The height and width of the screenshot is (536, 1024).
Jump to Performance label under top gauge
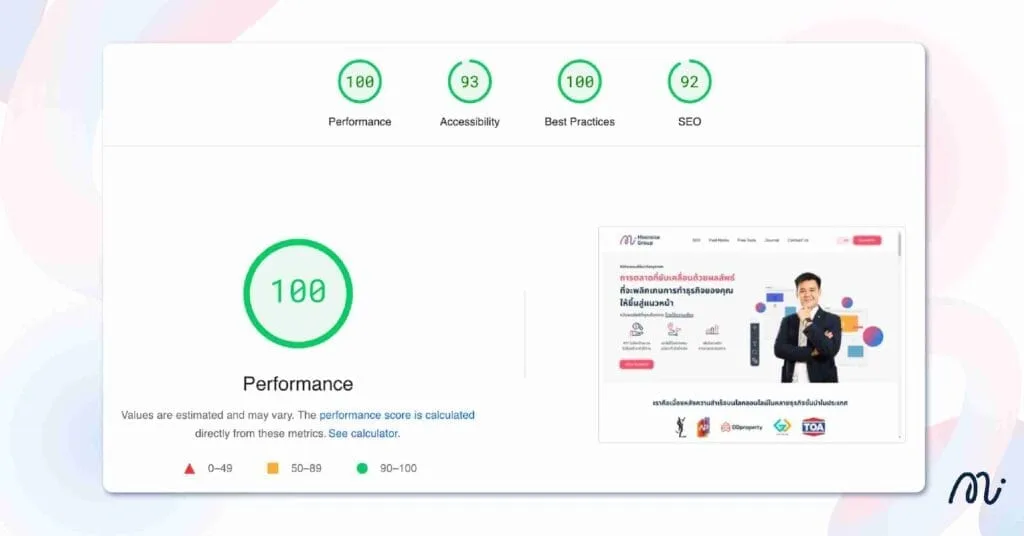360,121
